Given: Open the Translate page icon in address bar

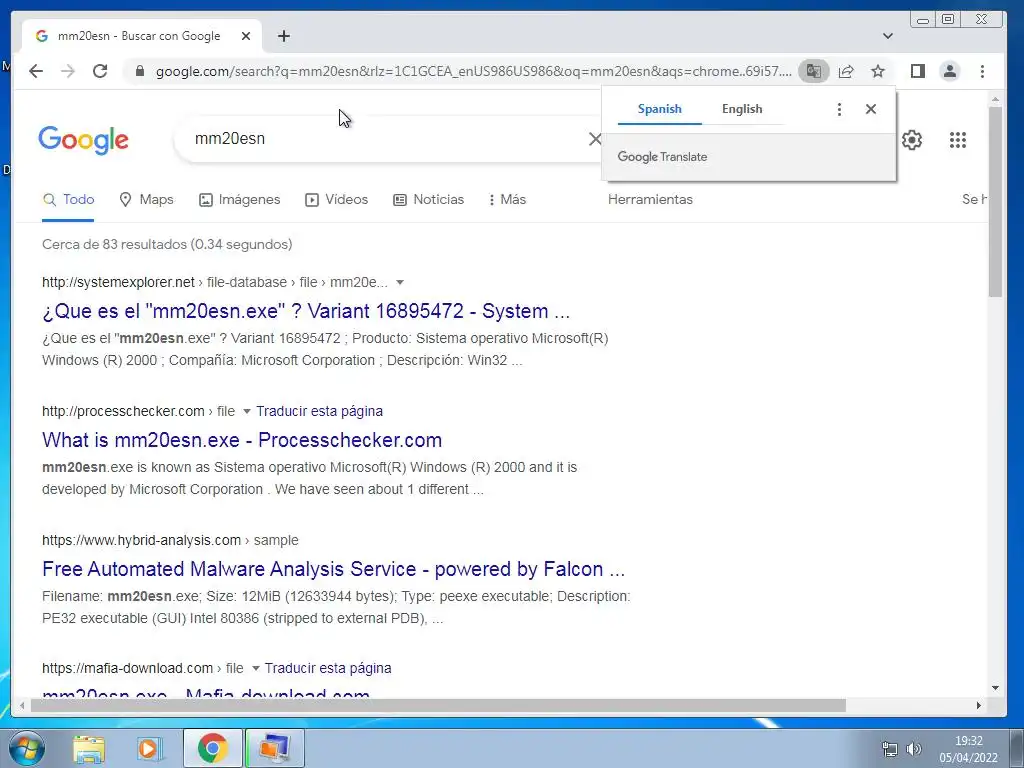Looking at the screenshot, I should (x=814, y=71).
